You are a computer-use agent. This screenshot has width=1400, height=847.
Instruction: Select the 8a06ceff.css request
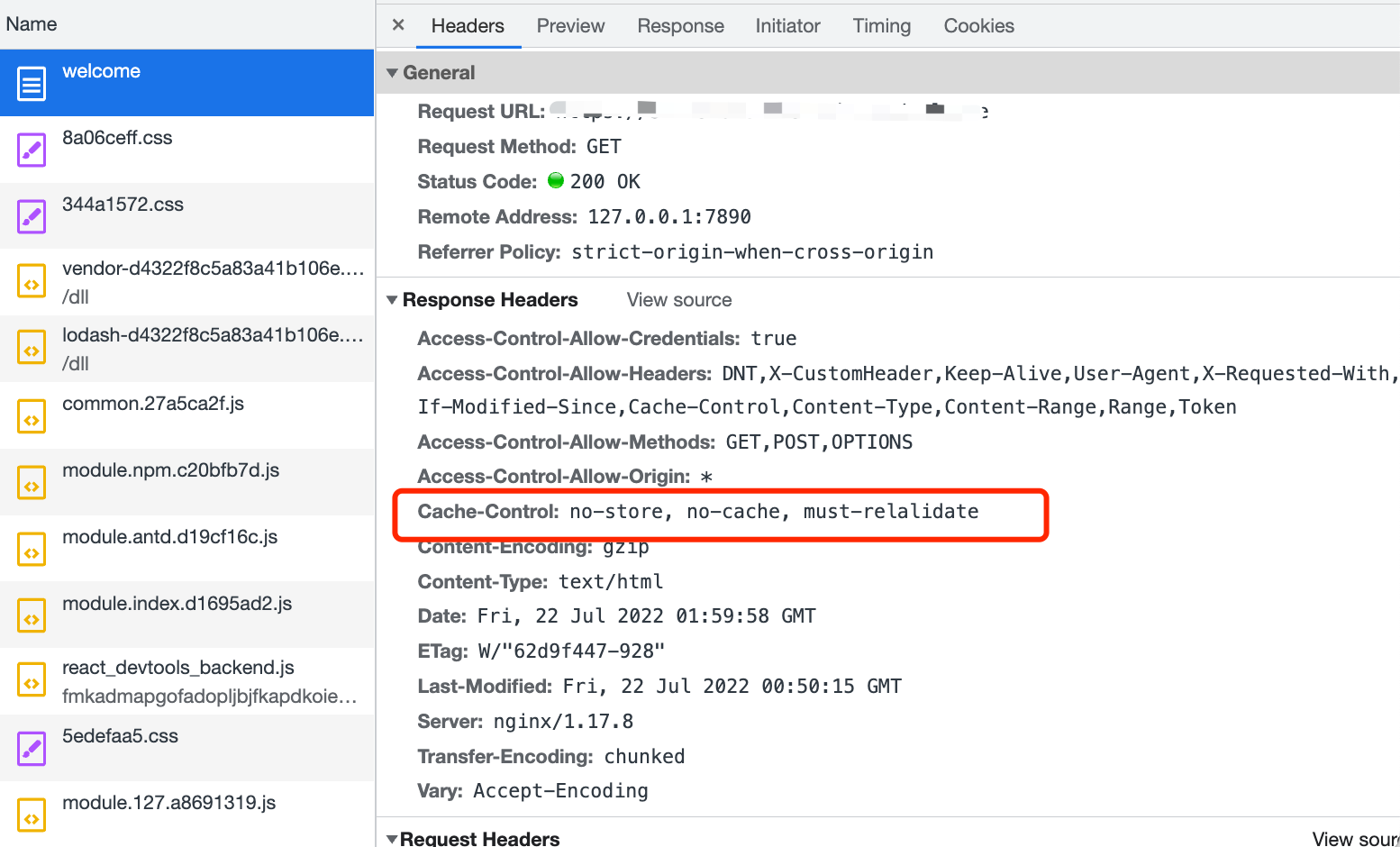(x=187, y=150)
